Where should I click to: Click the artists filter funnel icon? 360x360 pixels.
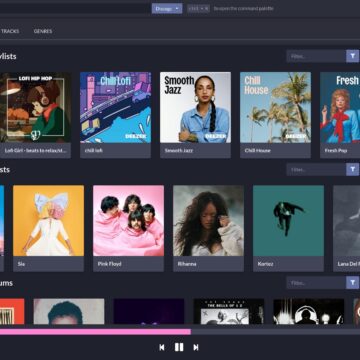353,170
